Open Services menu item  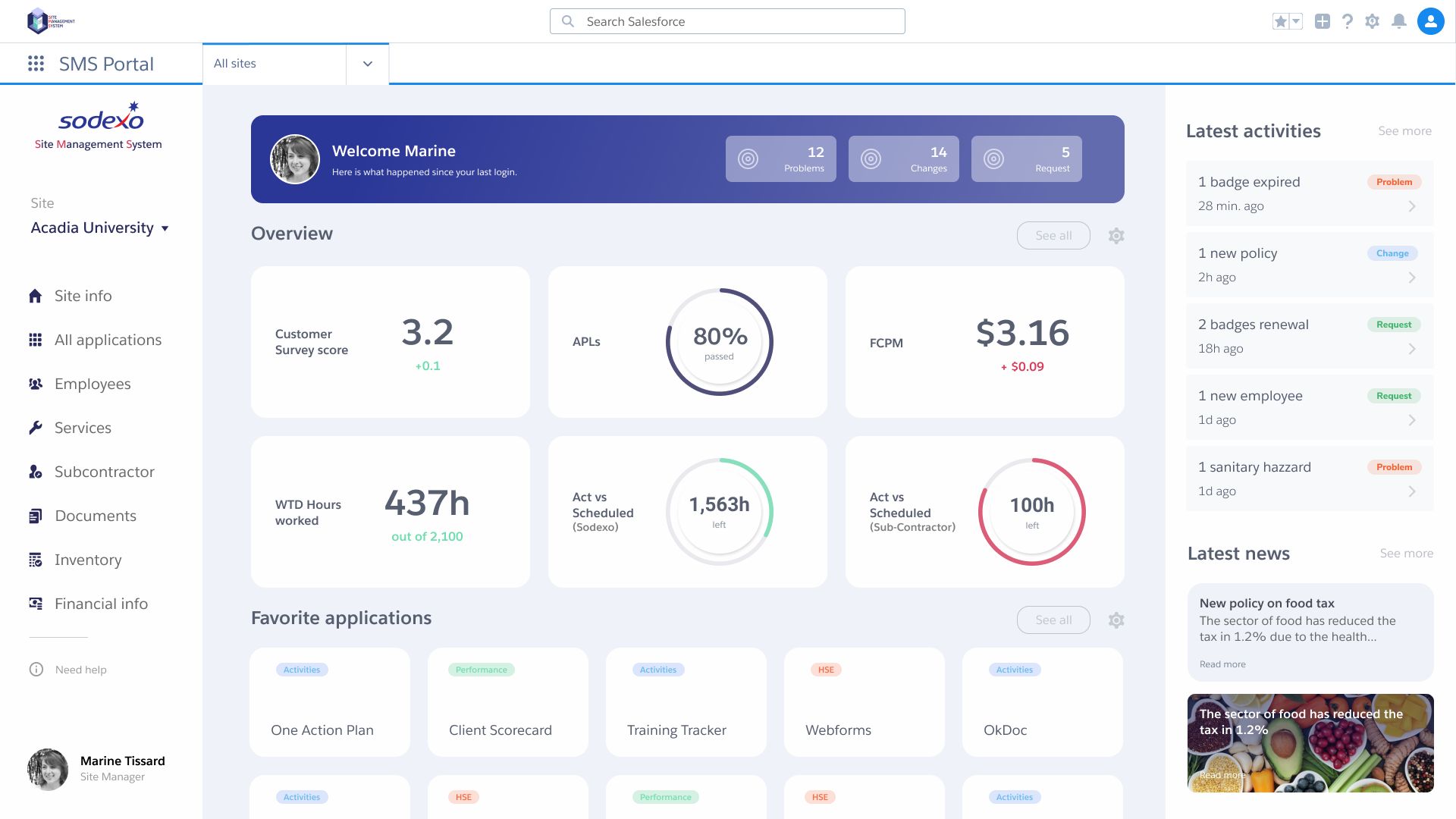point(83,428)
